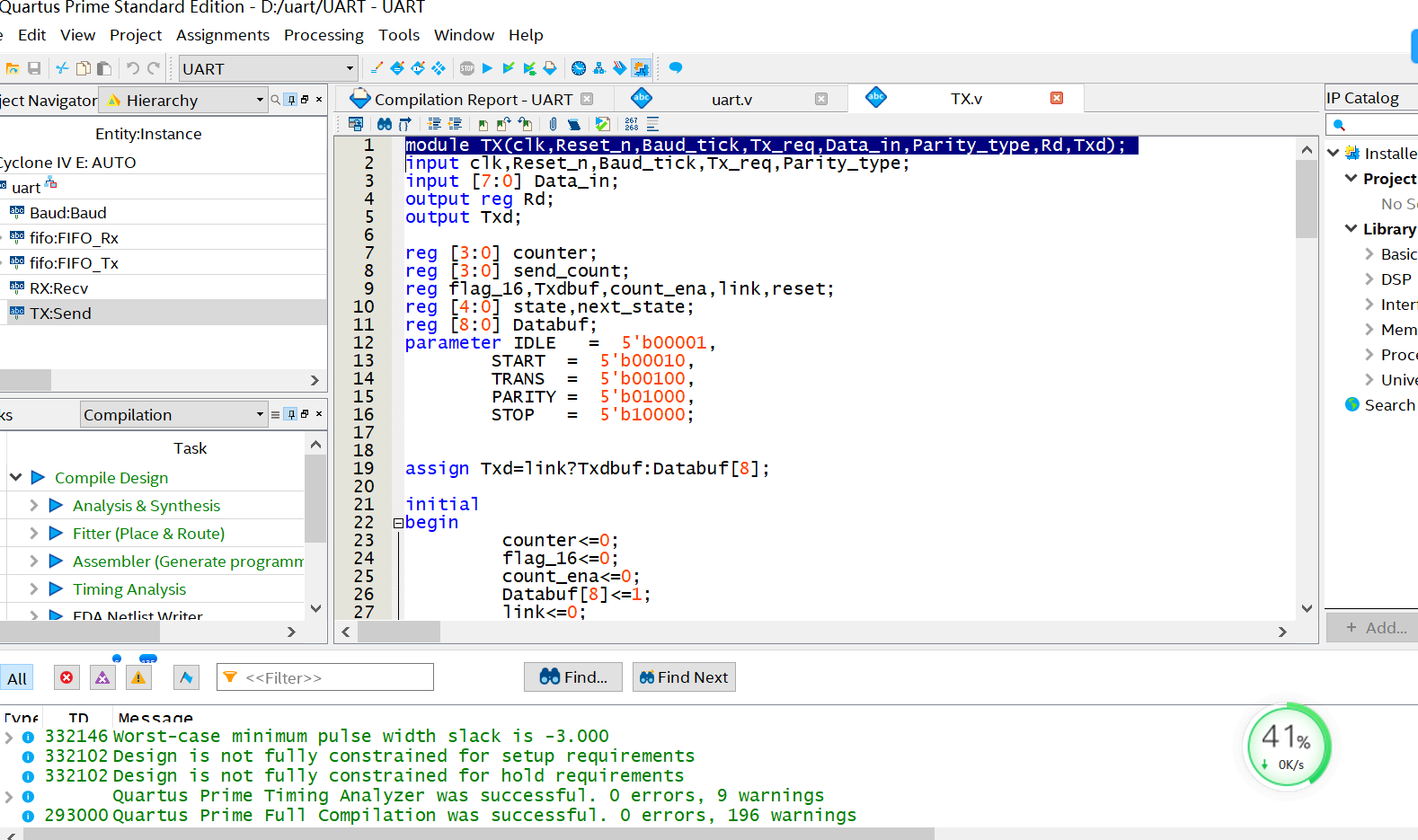
Task: Expand the Timing Analysis task
Action: click(34, 588)
